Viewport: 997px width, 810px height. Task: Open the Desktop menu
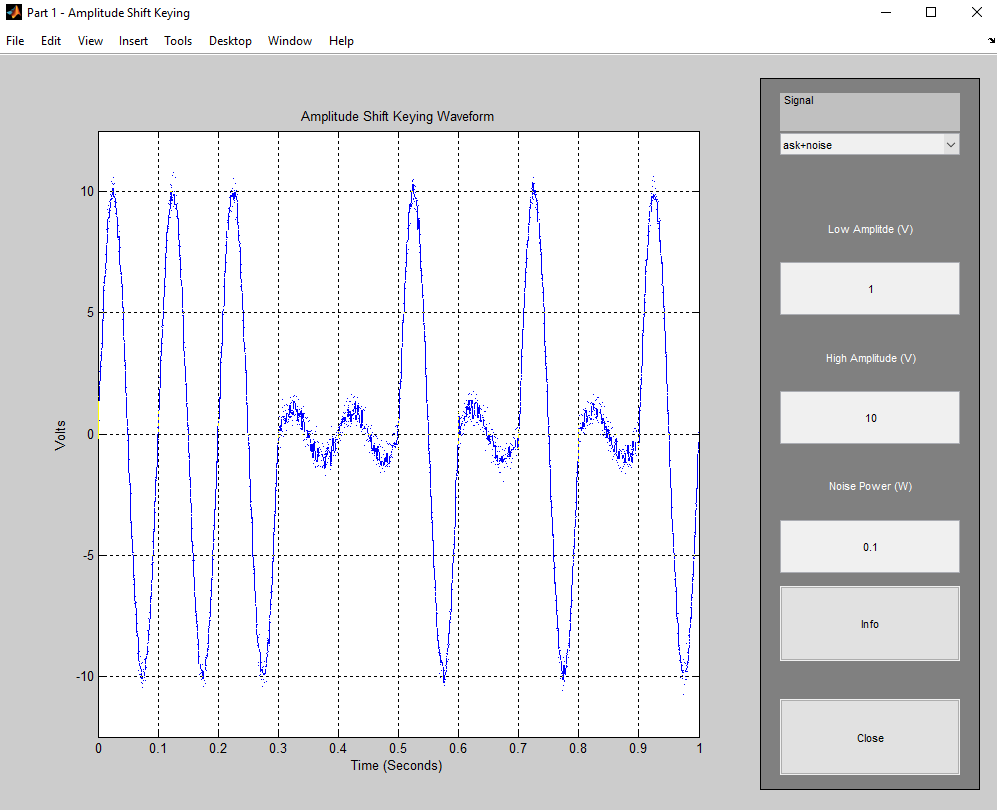[230, 41]
